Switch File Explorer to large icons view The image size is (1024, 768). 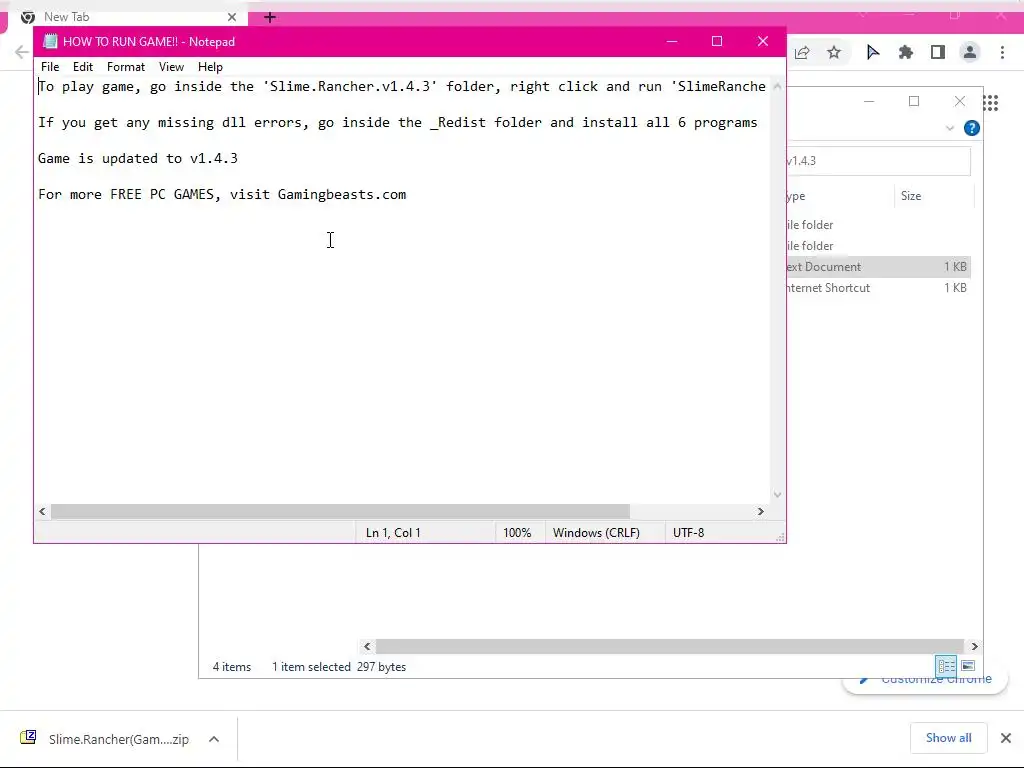968,666
